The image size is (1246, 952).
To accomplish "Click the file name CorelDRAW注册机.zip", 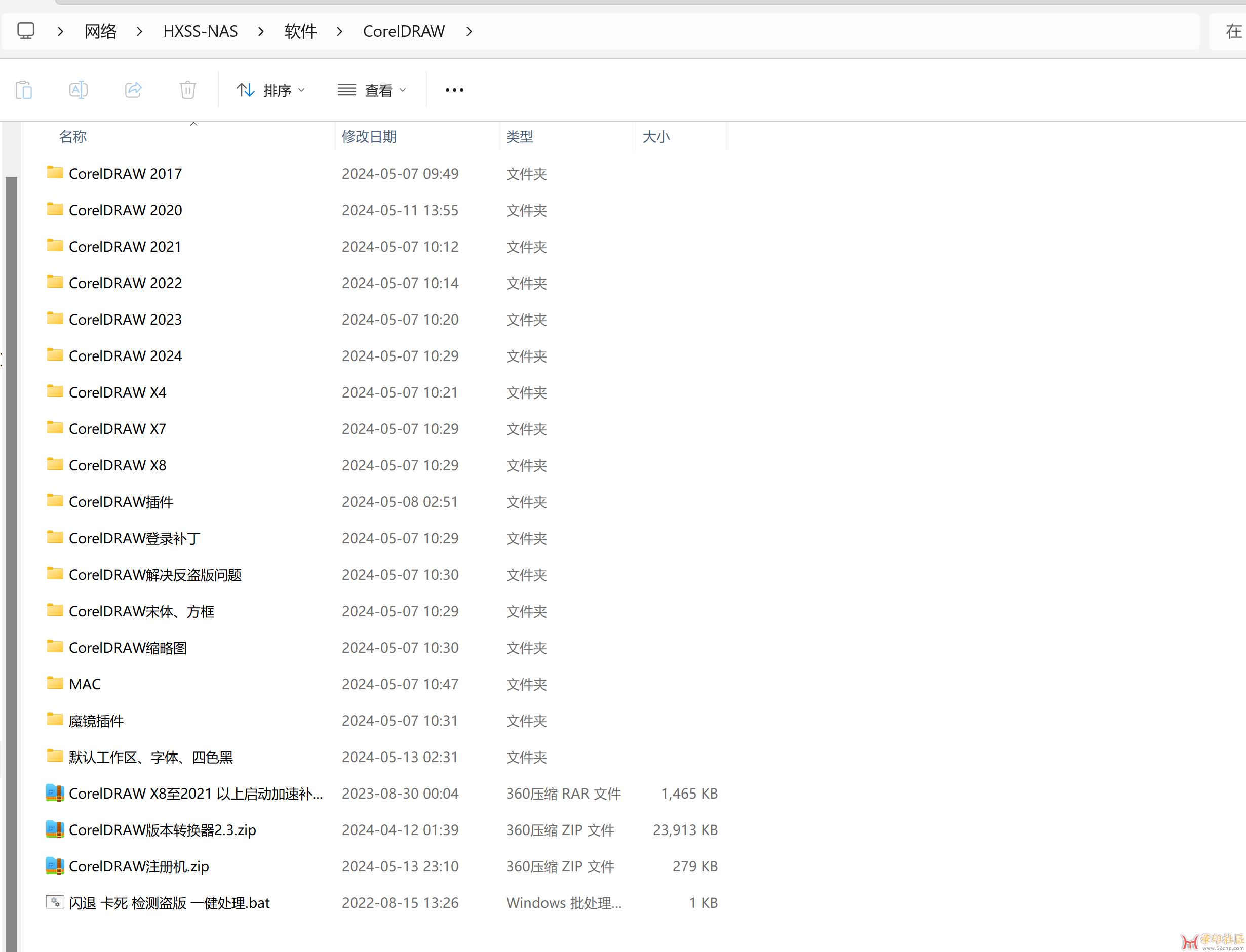I will 139,866.
